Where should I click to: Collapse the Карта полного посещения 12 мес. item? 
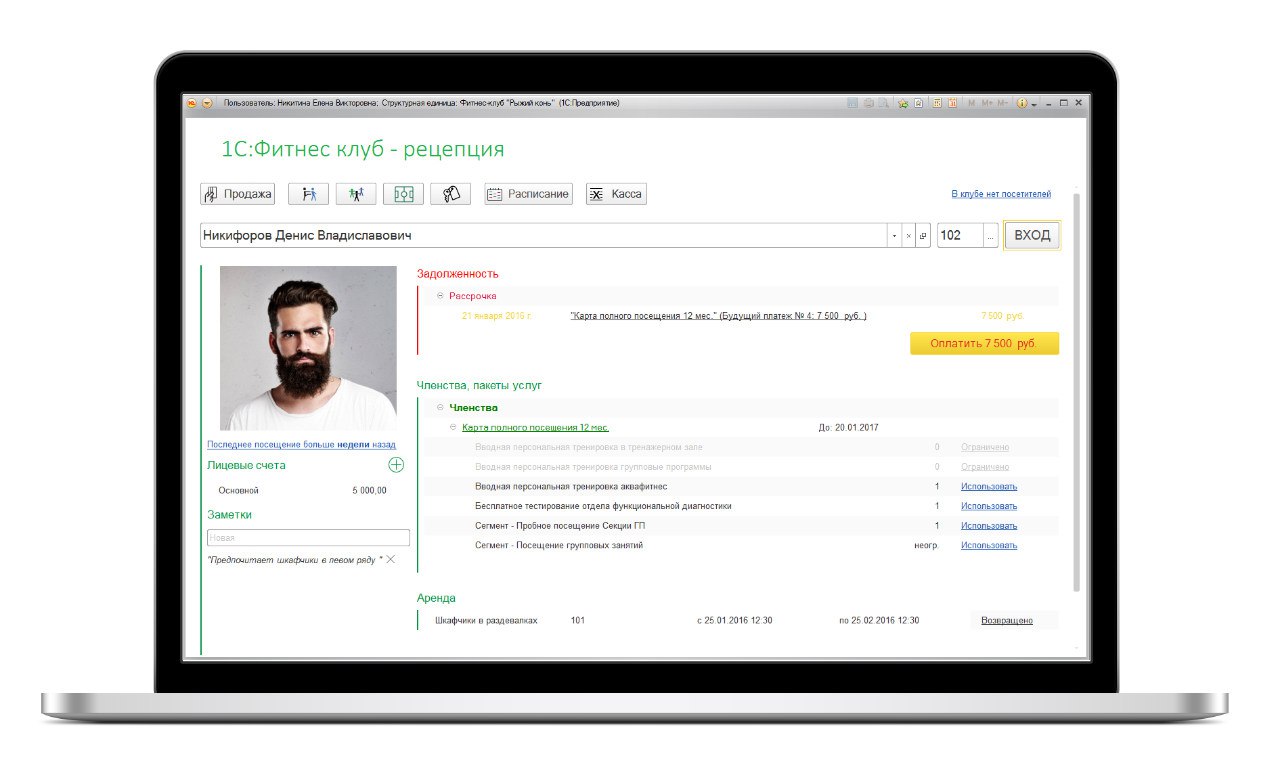[453, 427]
